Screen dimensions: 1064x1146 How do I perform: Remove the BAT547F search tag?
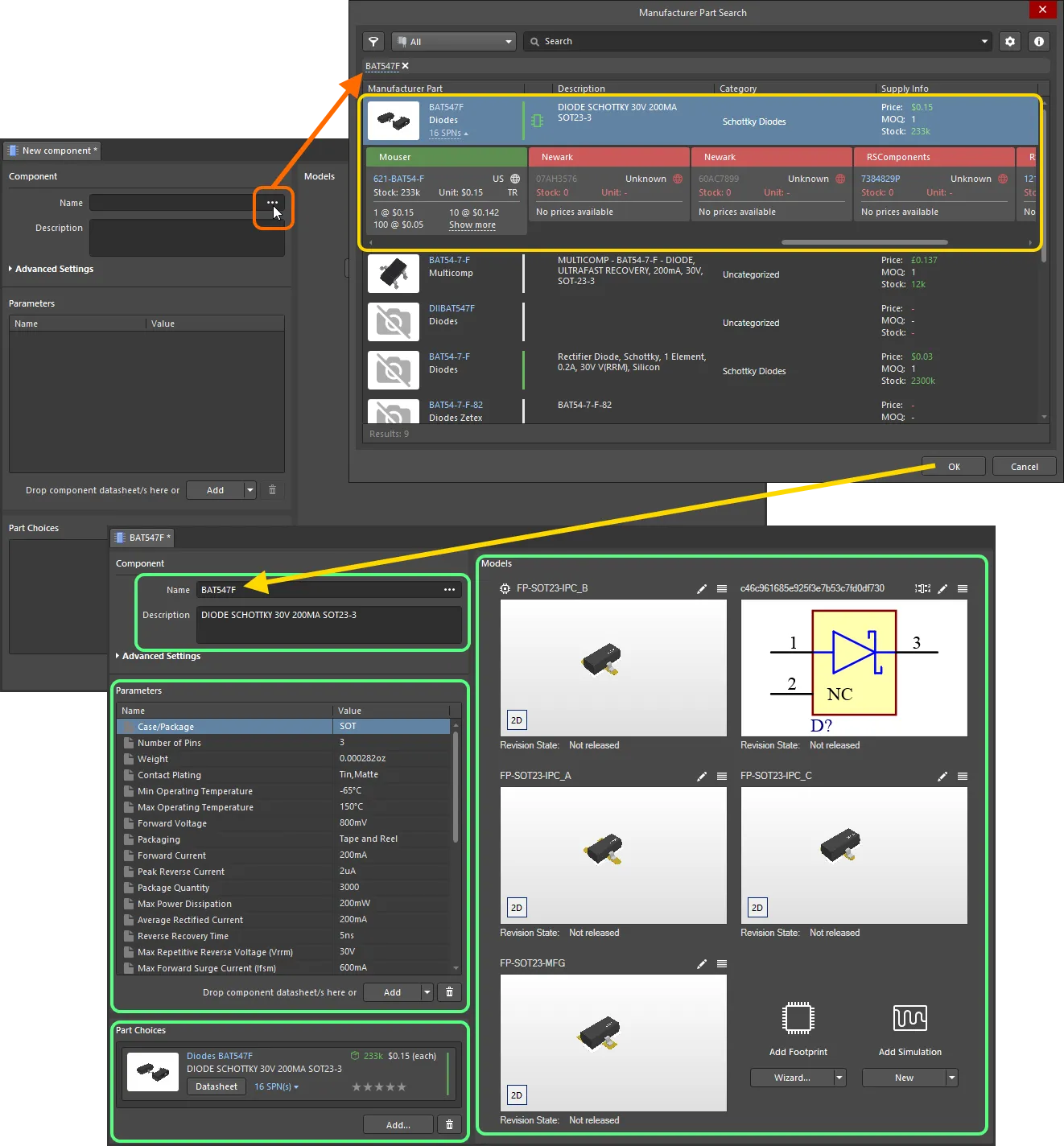[406, 66]
